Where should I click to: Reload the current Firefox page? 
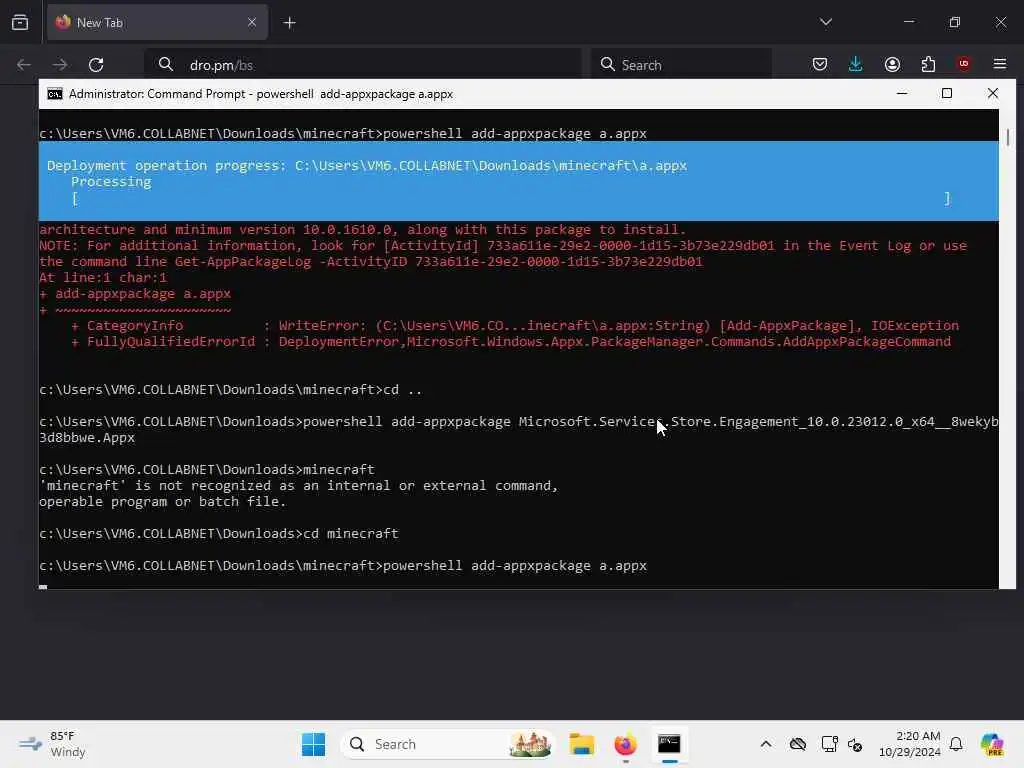tap(97, 65)
